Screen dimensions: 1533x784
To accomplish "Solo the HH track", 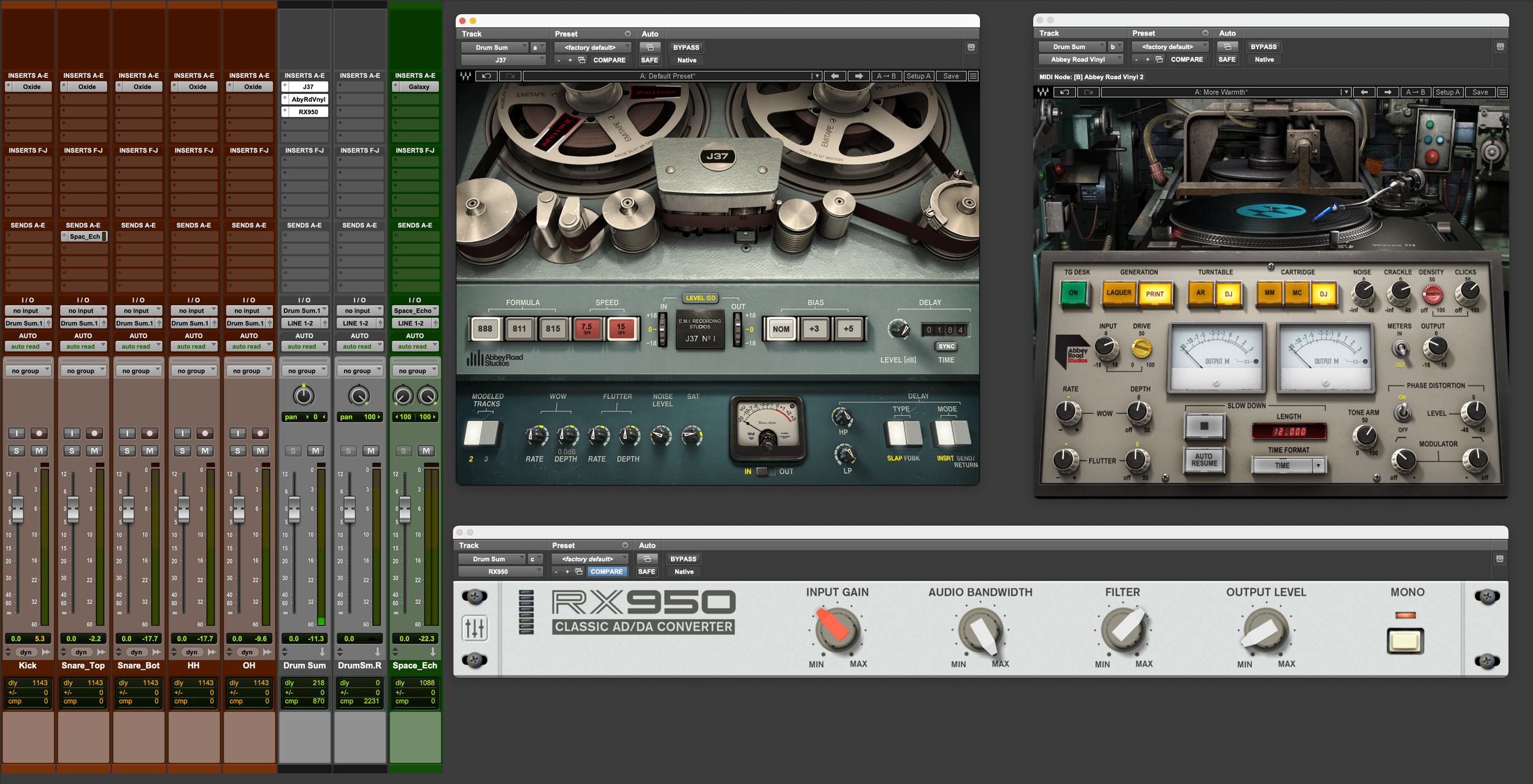I will 182,451.
